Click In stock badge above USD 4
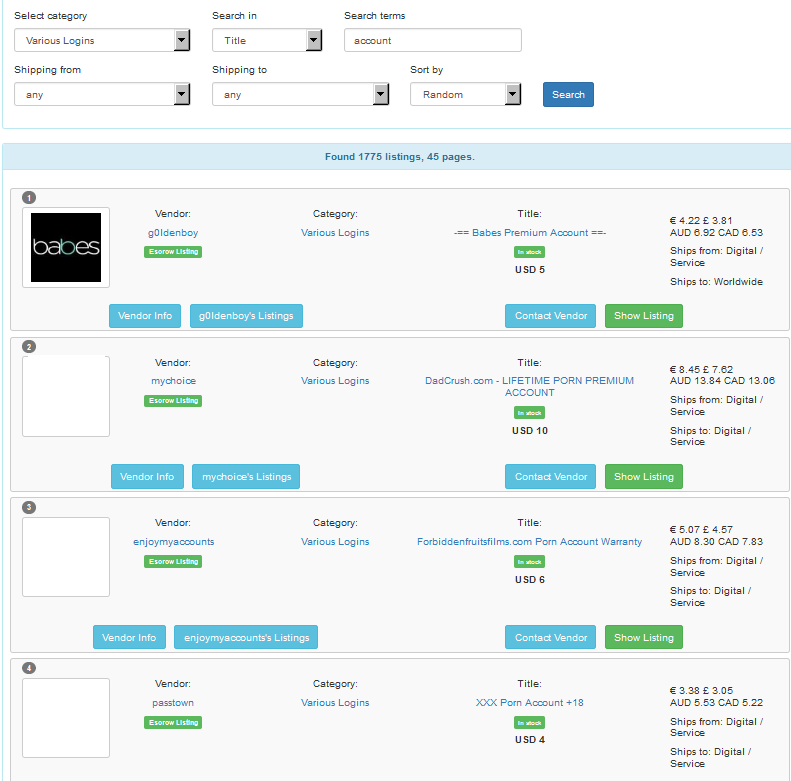Viewport: 791px width, 781px height. click(x=530, y=722)
